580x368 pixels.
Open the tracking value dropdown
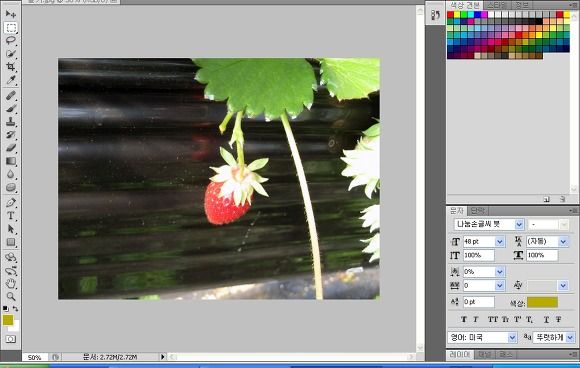coord(500,286)
